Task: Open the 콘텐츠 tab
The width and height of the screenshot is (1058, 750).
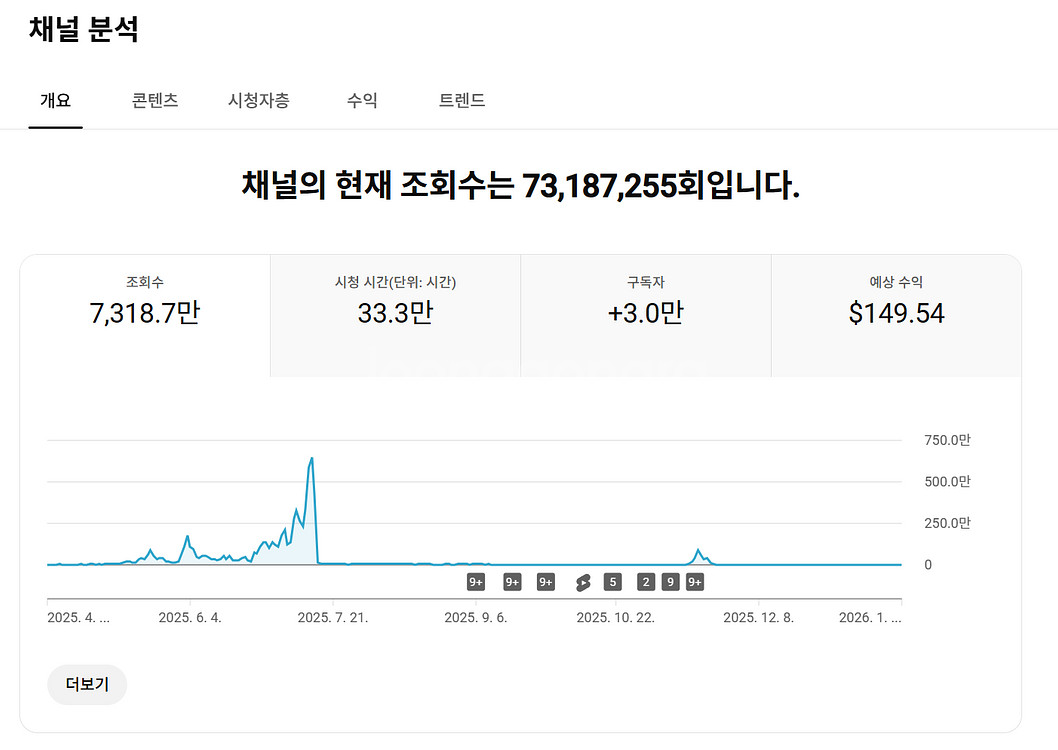Action: point(155,101)
